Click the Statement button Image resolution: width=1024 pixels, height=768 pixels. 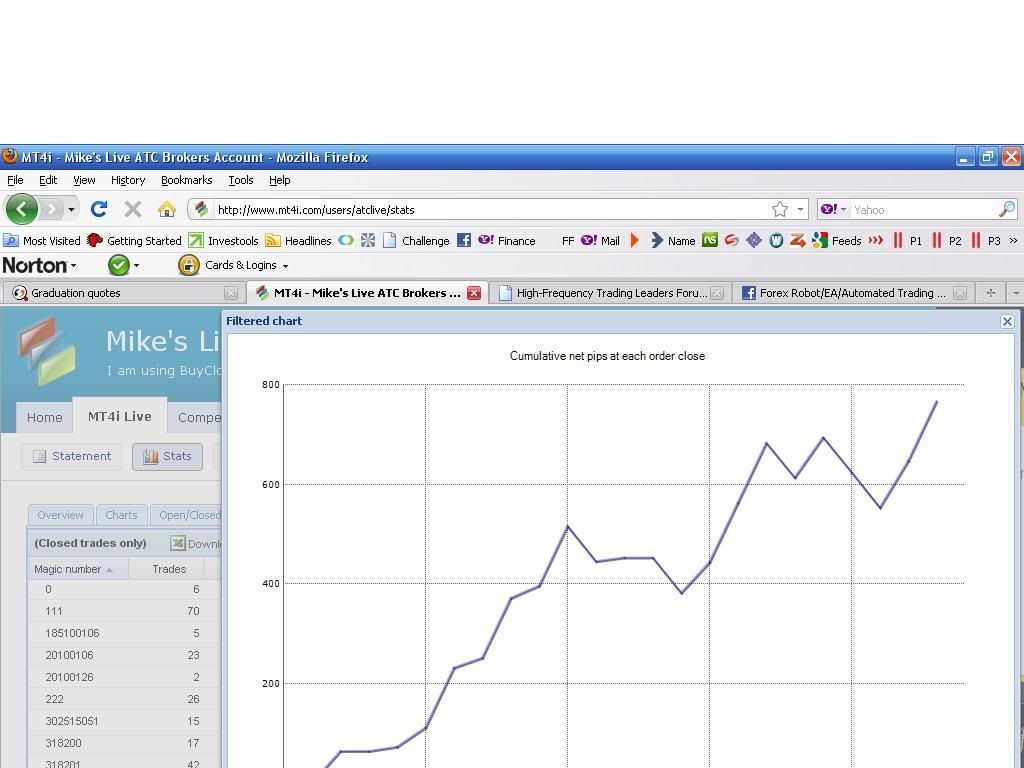tap(71, 456)
